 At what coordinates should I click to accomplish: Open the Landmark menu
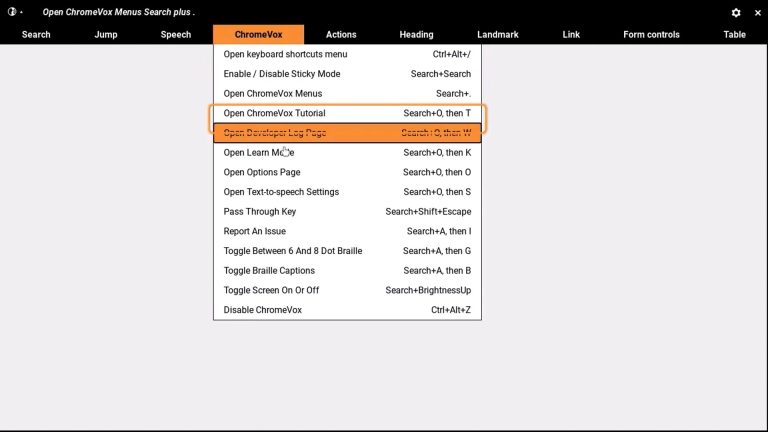(498, 35)
